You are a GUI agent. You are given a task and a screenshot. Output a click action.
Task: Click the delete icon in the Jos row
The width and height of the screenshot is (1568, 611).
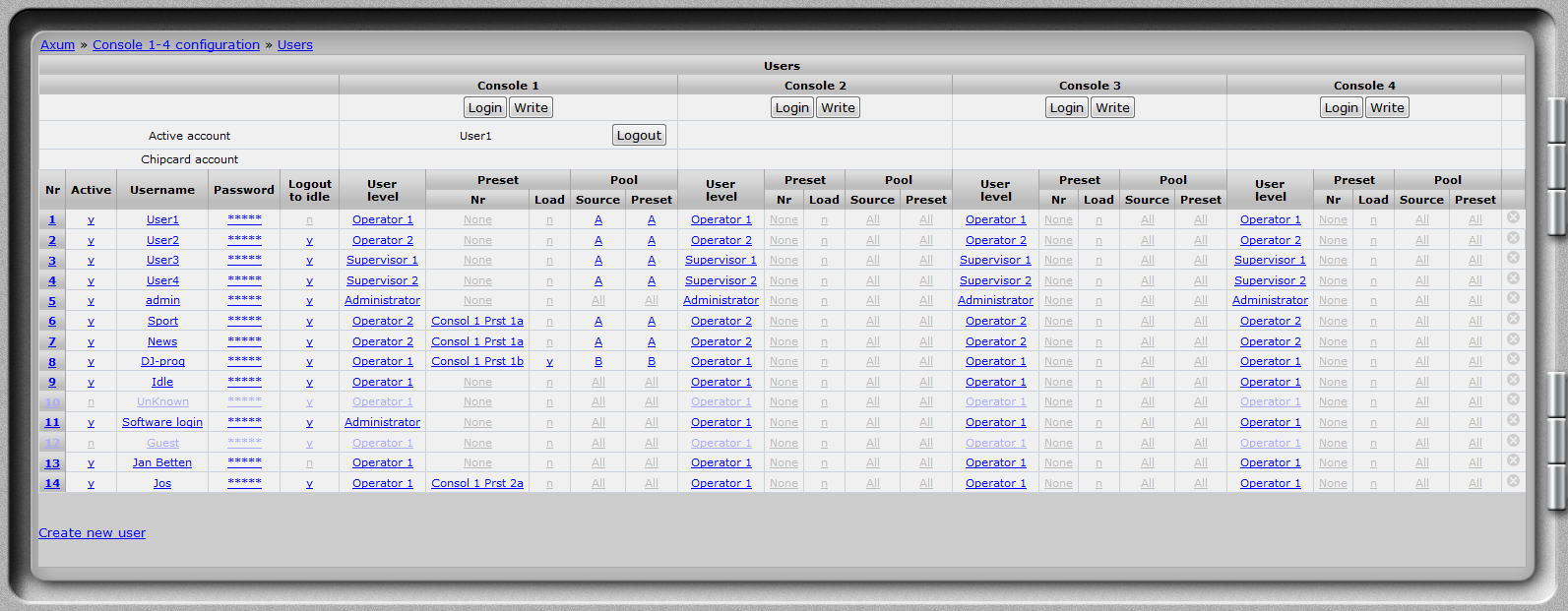[x=1513, y=481]
